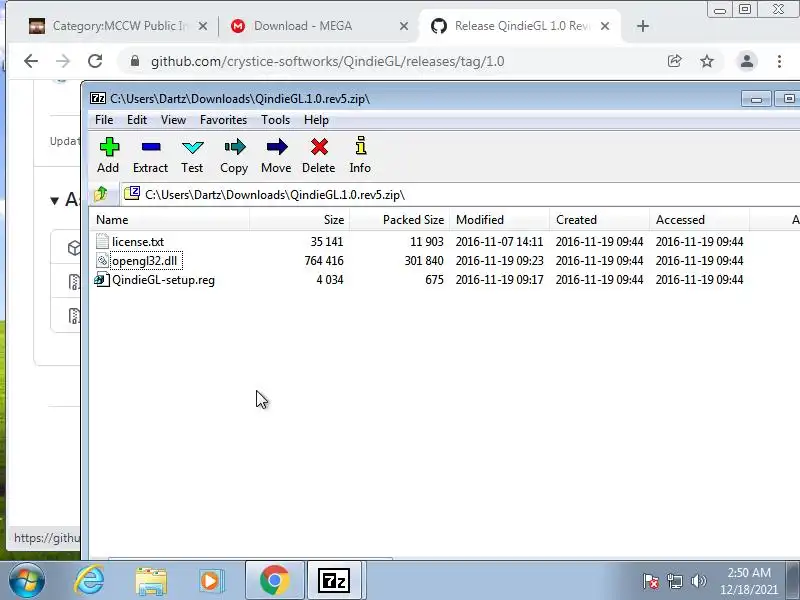Click the 7-Zip archive path field
800x600 pixels.
click(x=459, y=194)
